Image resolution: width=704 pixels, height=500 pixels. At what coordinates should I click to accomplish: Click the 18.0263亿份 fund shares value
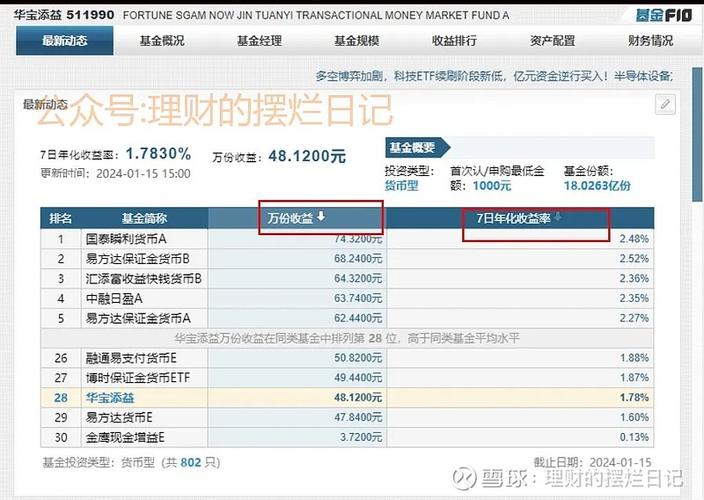(x=597, y=186)
